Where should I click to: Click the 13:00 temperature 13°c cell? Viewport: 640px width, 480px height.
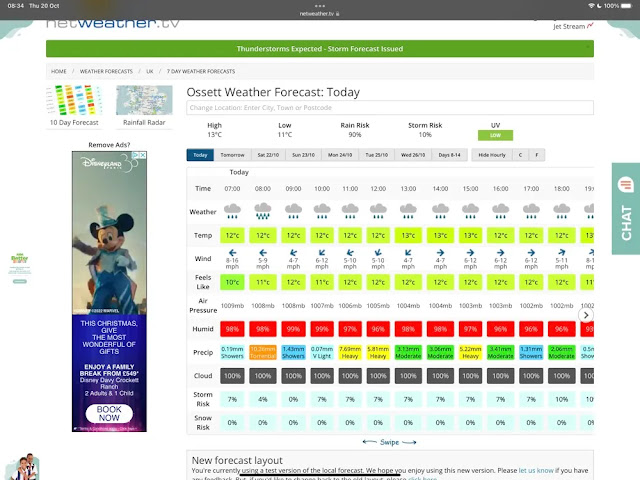coord(408,236)
